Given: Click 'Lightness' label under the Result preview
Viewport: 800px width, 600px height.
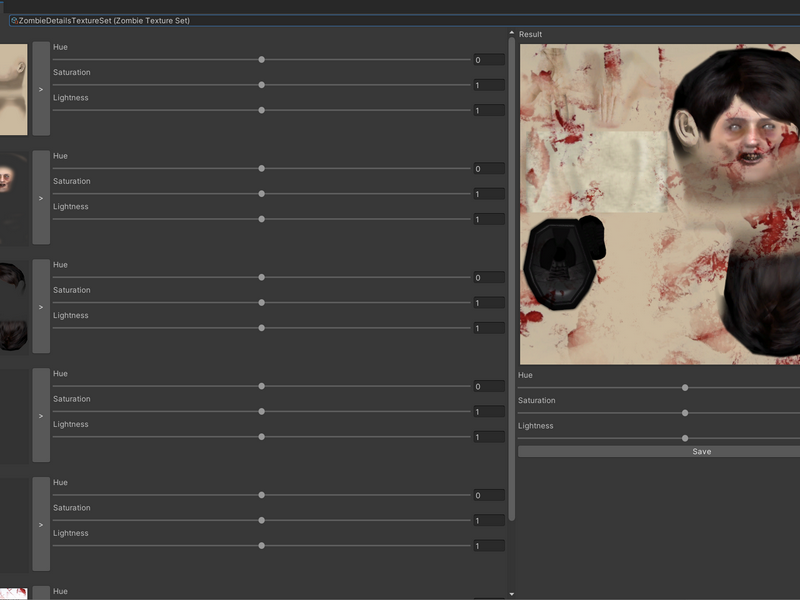Looking at the screenshot, I should pyautogui.click(x=536, y=426).
